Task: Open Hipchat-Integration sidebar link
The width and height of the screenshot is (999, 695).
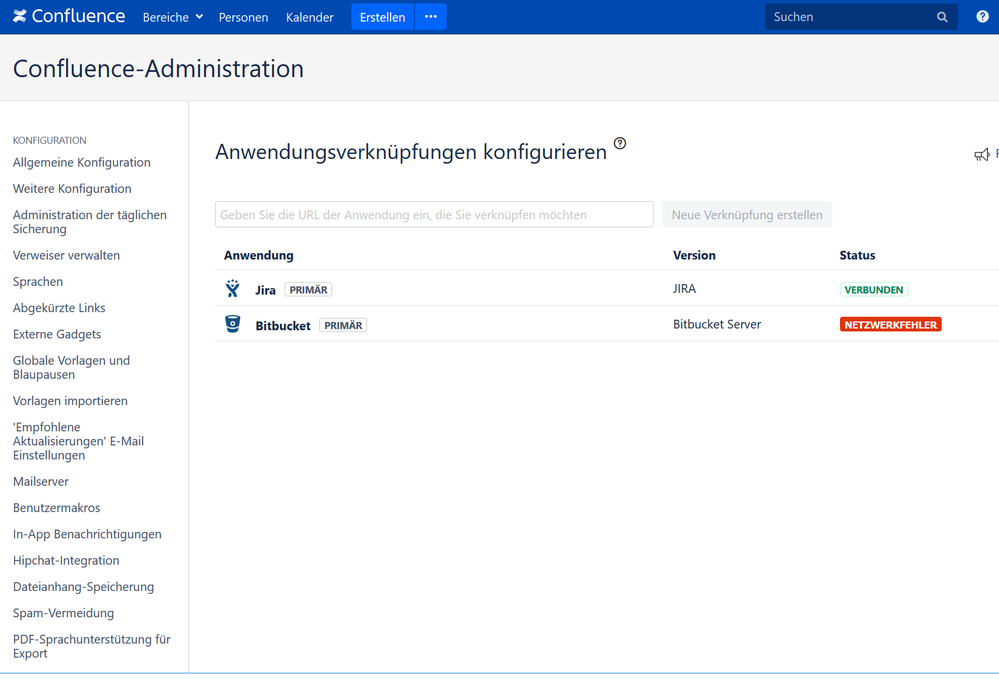Action: (x=66, y=561)
